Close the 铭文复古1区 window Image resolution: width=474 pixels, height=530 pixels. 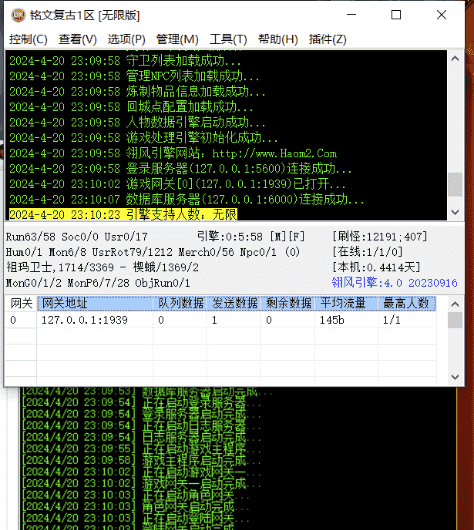coord(441,15)
